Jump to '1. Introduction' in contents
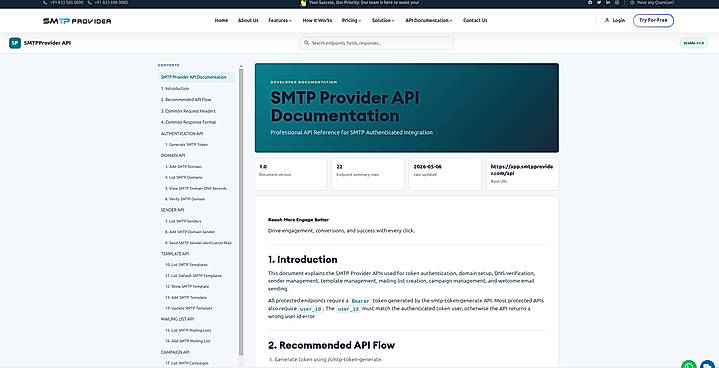This screenshot has height=368, width=719. pyautogui.click(x=175, y=88)
